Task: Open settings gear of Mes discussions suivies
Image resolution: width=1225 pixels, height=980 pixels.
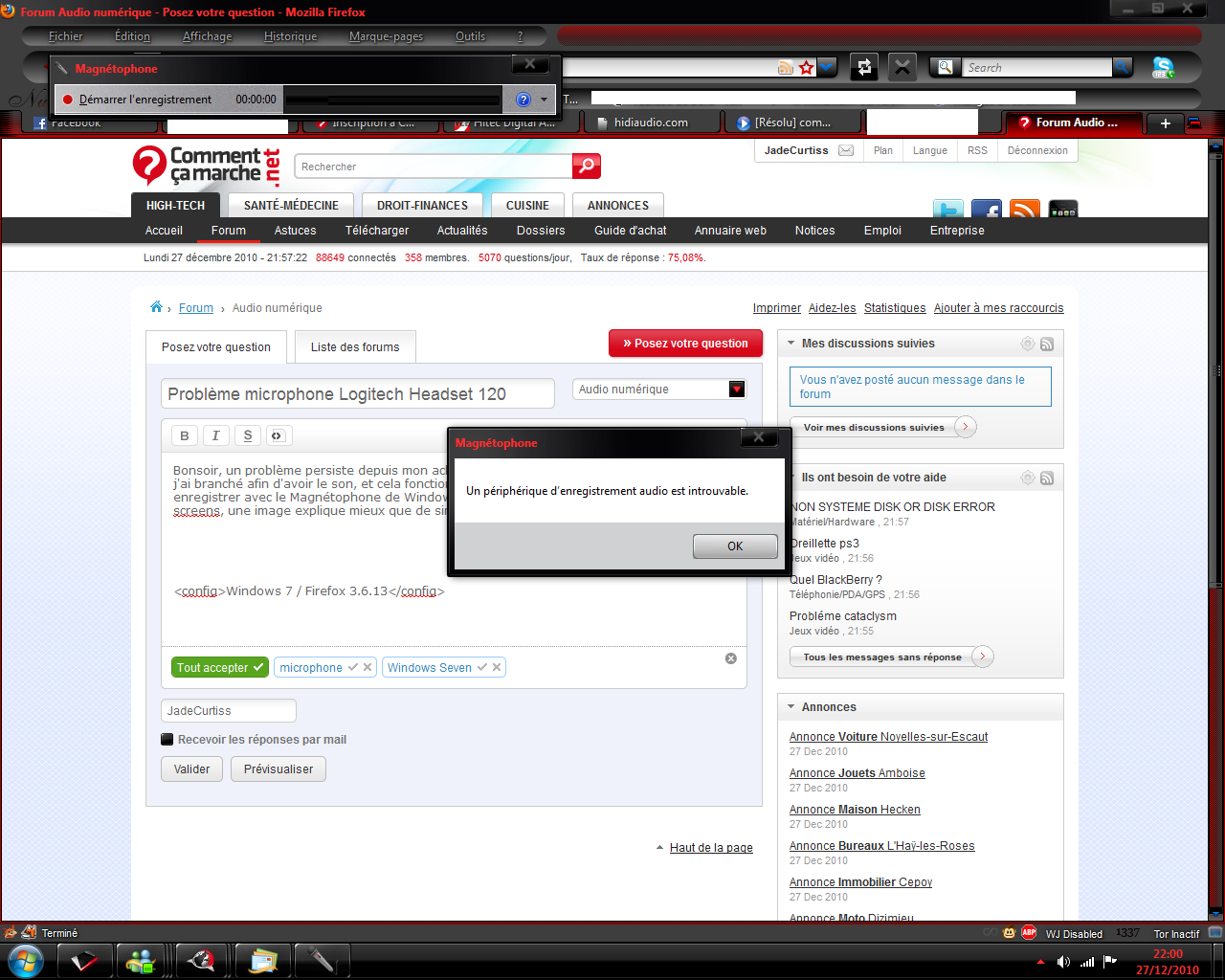Action: (1028, 344)
